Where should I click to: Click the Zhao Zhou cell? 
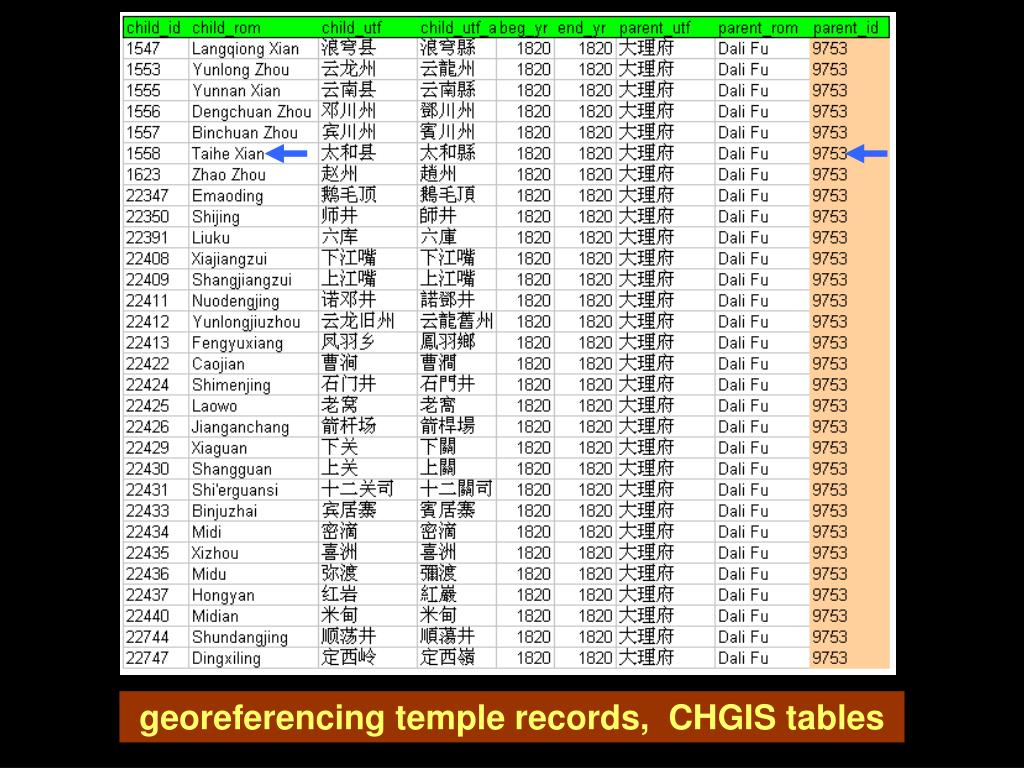[253, 175]
